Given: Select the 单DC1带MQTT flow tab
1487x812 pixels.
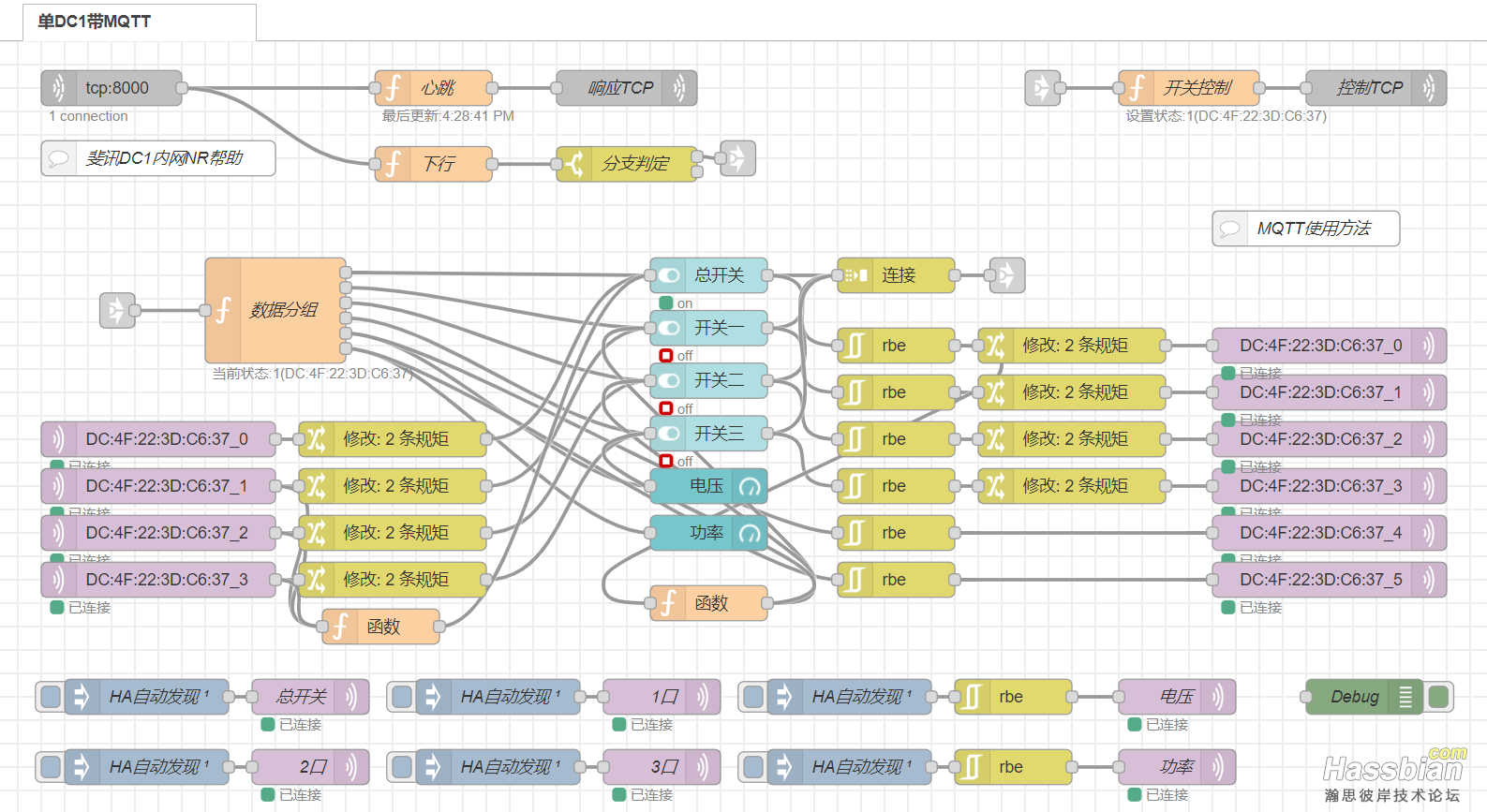Looking at the screenshot, I should [x=140, y=22].
